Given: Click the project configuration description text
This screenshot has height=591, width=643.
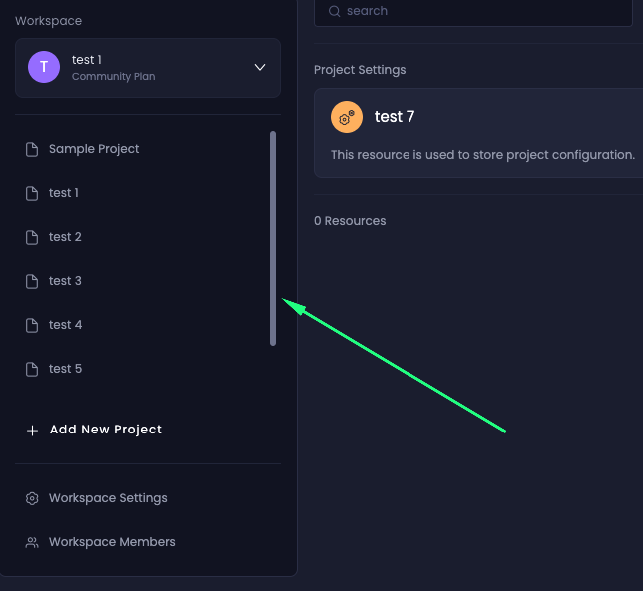Looking at the screenshot, I should 483,155.
